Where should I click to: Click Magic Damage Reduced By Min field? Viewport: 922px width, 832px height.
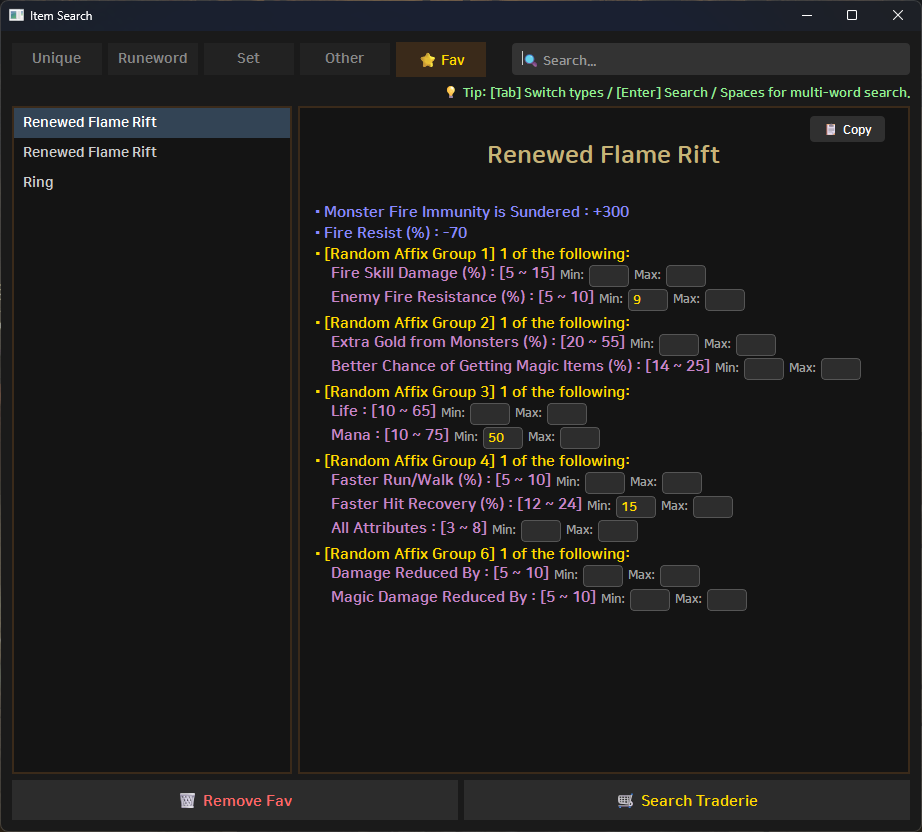point(649,600)
